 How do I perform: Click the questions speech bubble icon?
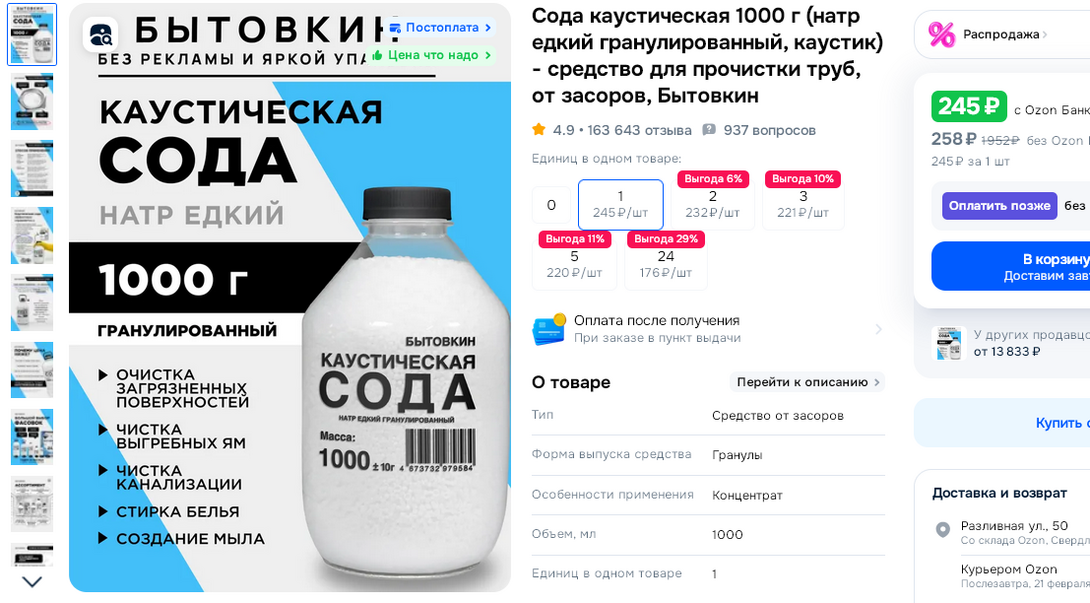click(x=708, y=130)
